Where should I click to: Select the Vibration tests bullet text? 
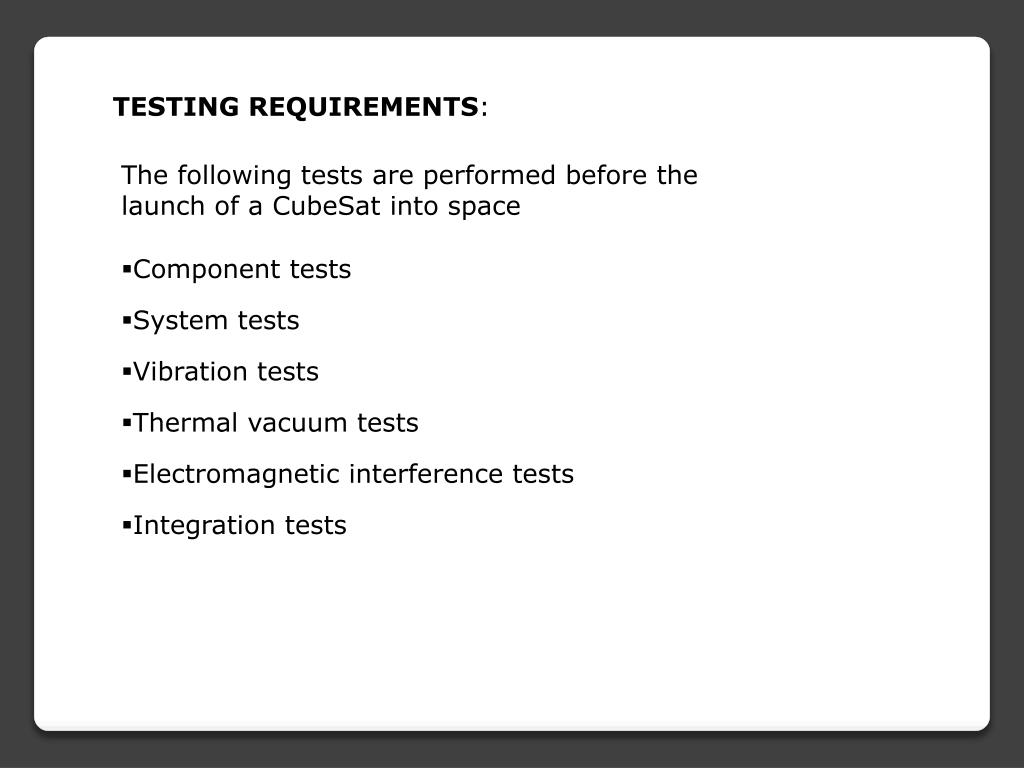click(x=226, y=372)
